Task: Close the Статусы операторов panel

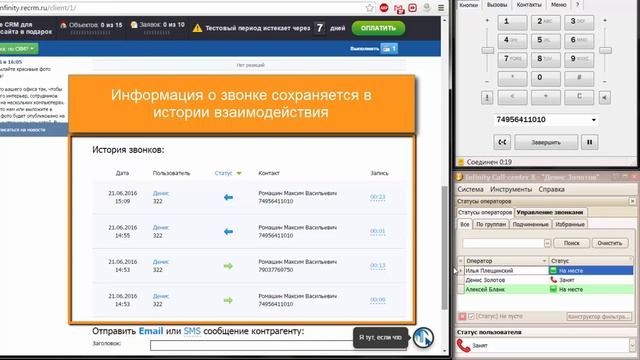Action: pos(632,201)
